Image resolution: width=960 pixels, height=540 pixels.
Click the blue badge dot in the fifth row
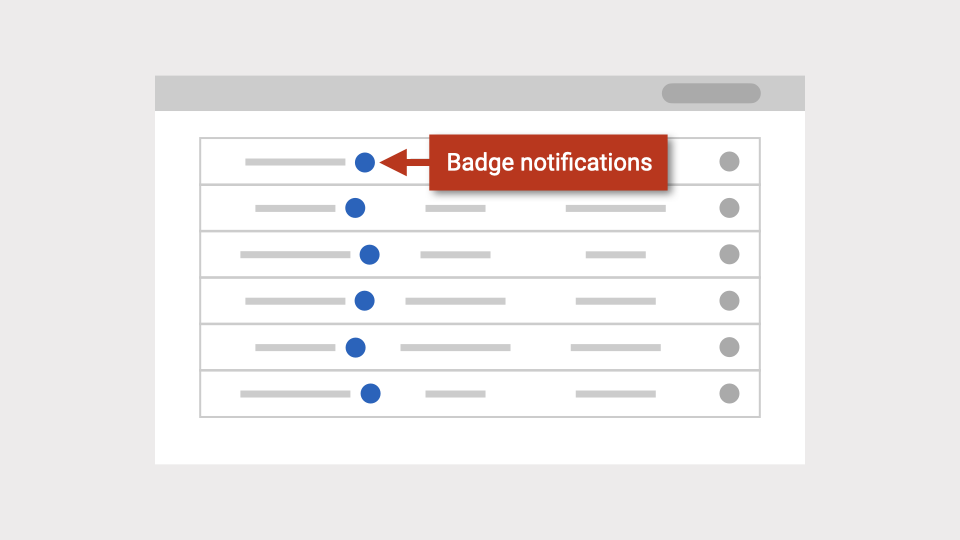tap(355, 347)
